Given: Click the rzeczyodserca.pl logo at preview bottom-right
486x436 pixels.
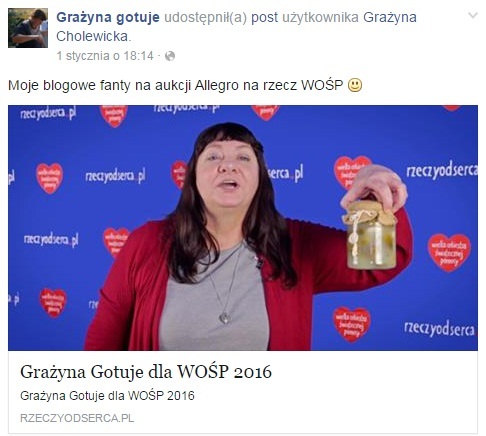Looking at the screenshot, I should coord(440,329).
